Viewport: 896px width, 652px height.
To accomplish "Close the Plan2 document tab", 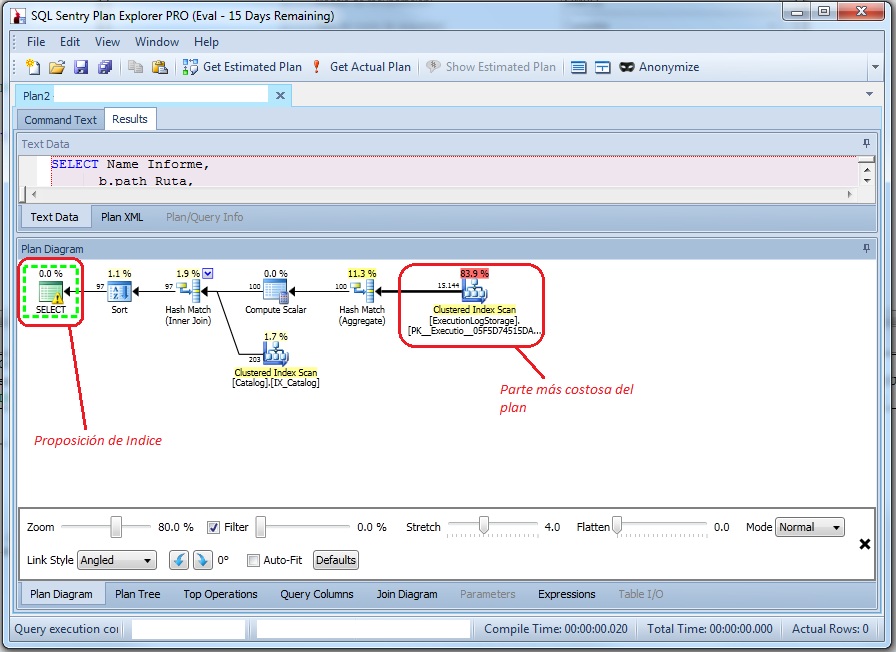I will coord(281,95).
